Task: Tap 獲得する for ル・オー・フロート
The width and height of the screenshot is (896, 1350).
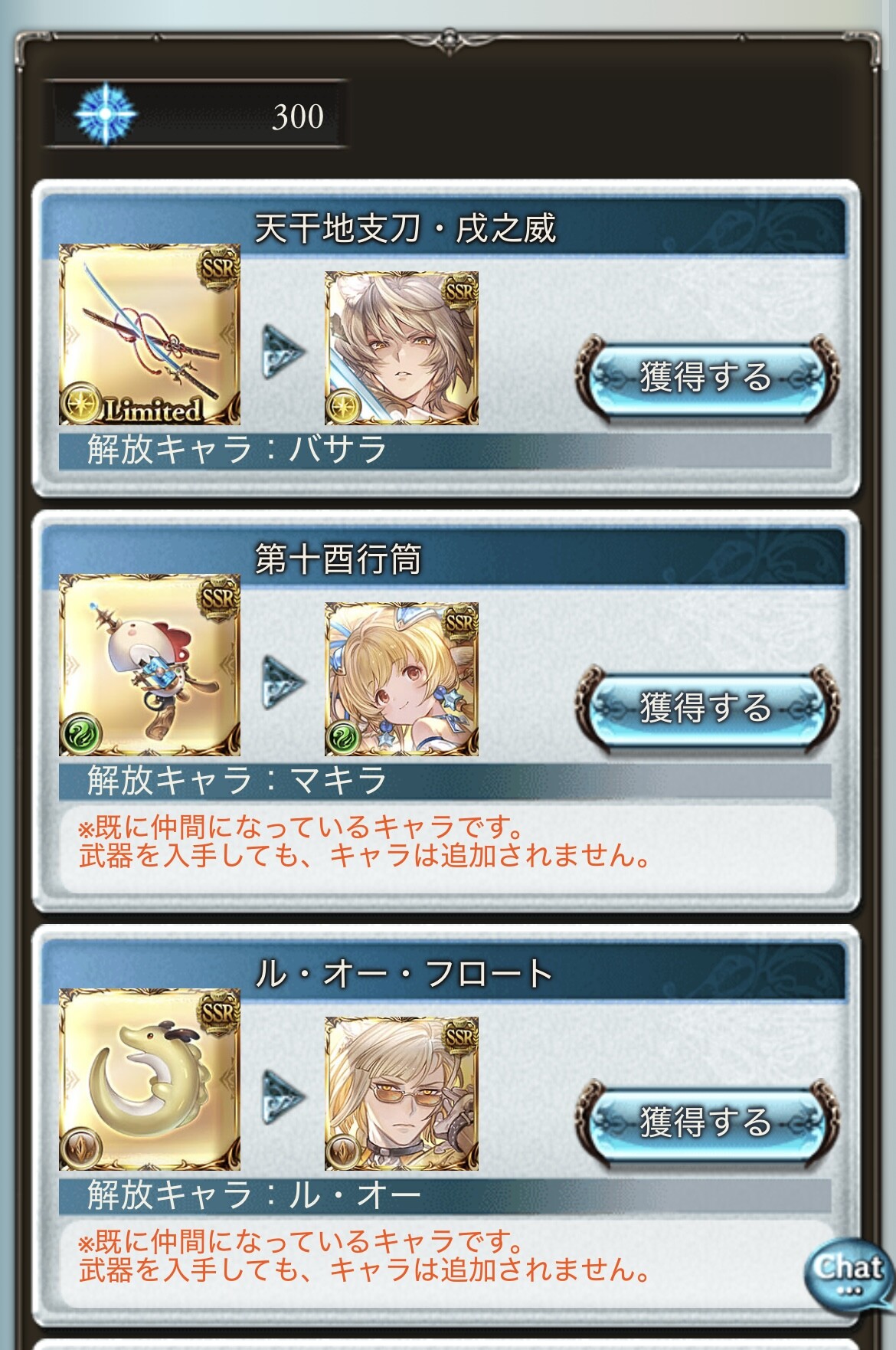Action: [x=705, y=1122]
